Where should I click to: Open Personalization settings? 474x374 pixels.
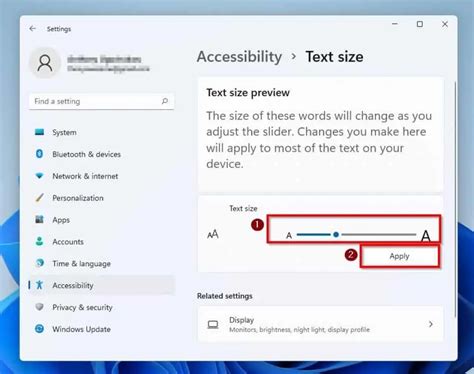[x=102, y=198]
